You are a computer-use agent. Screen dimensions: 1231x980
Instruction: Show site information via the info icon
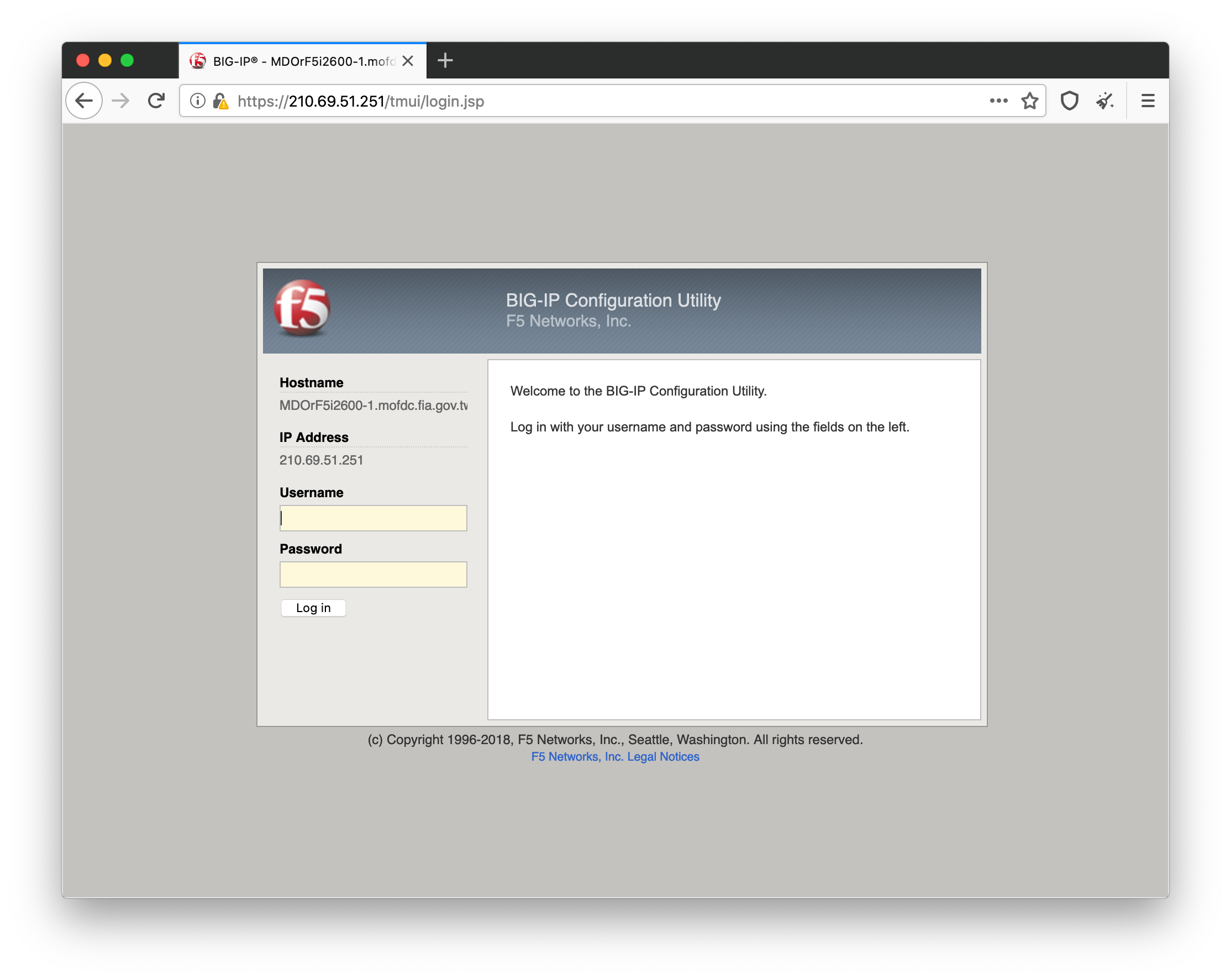[x=198, y=101]
